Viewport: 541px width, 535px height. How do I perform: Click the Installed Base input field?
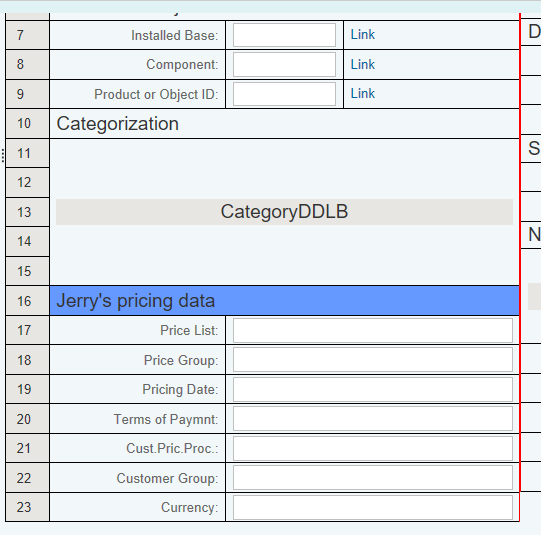pyautogui.click(x=284, y=35)
